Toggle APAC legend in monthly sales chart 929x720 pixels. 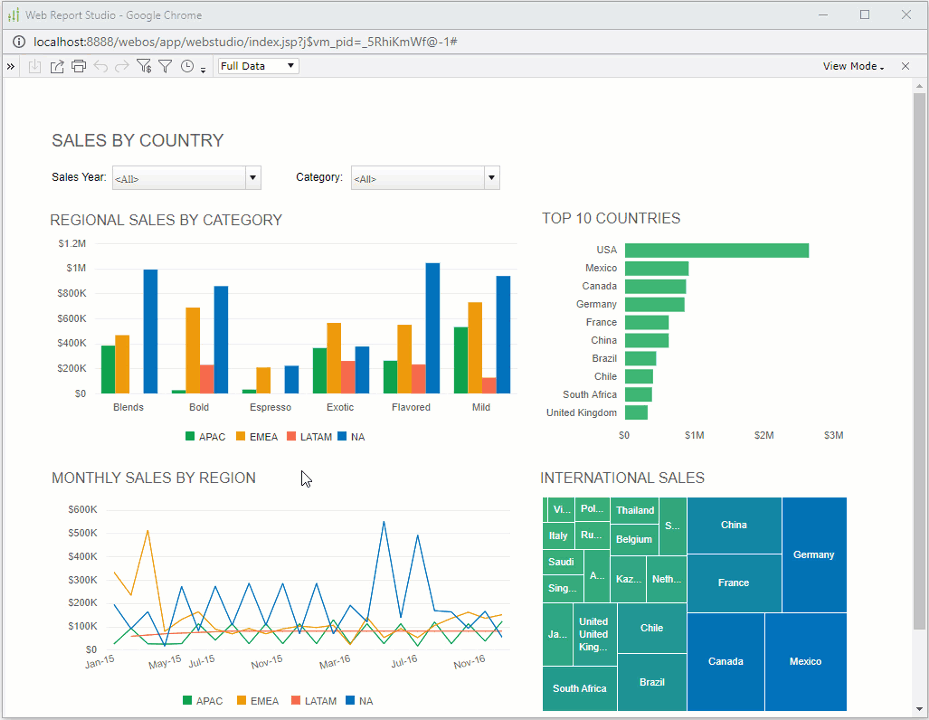[x=203, y=701]
